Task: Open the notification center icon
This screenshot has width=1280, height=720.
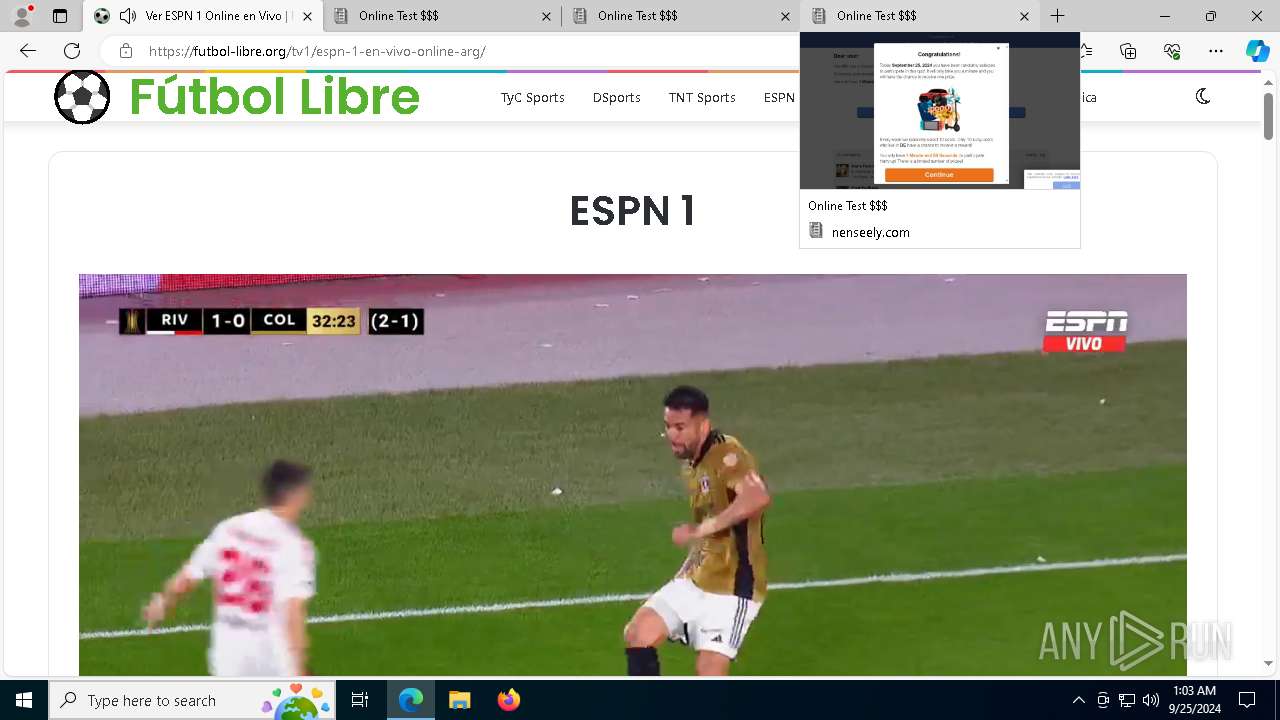Action: point(1247,700)
